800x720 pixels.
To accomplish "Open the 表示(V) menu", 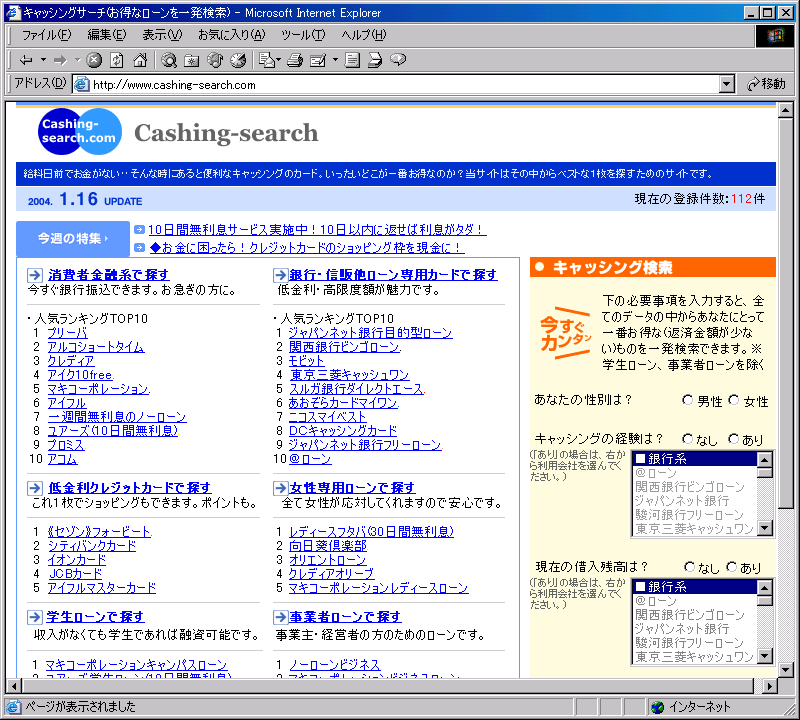I will pos(162,35).
